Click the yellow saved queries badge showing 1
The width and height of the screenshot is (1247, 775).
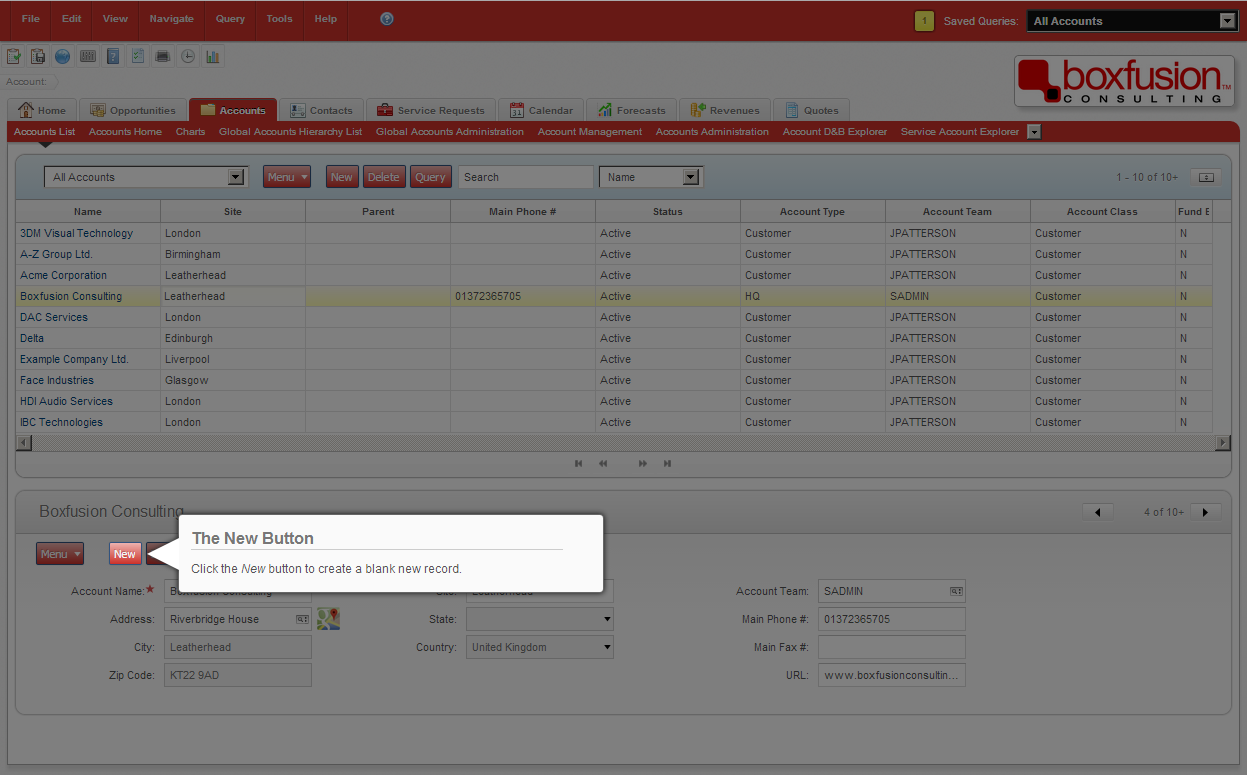924,21
